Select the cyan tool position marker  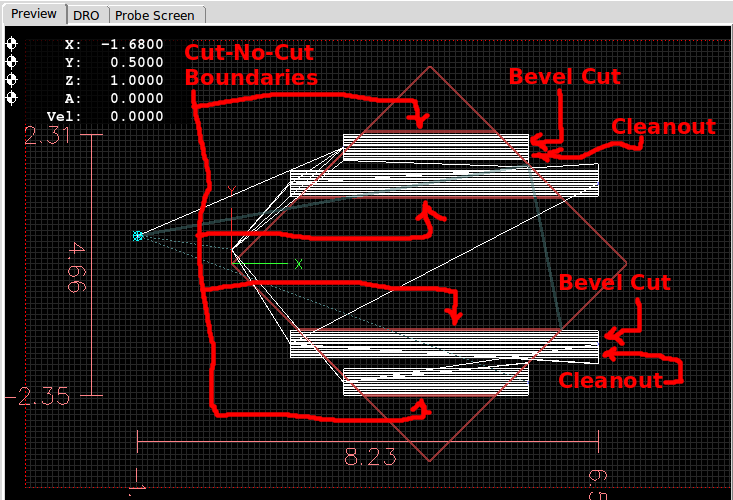pos(138,236)
